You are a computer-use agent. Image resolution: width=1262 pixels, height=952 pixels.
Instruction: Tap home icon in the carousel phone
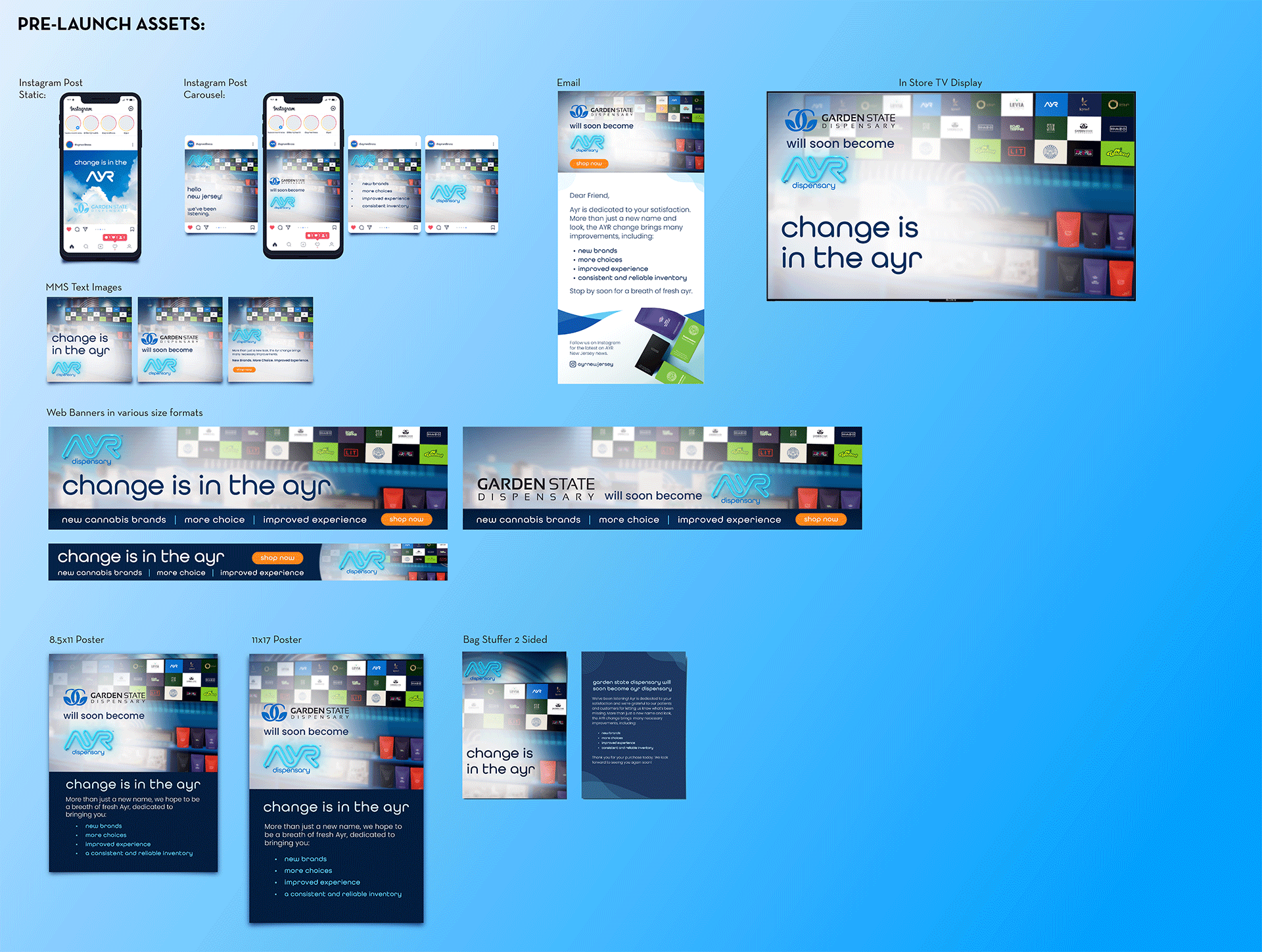click(275, 245)
